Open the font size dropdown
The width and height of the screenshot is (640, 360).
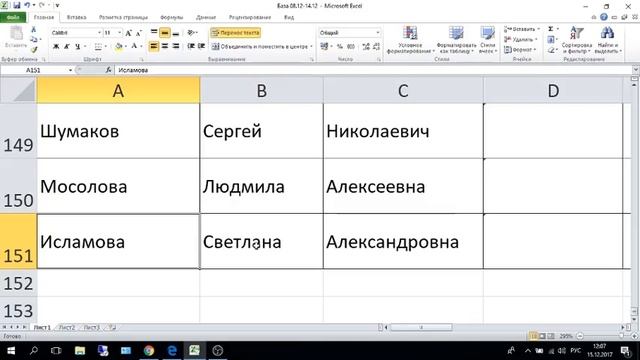pos(120,33)
